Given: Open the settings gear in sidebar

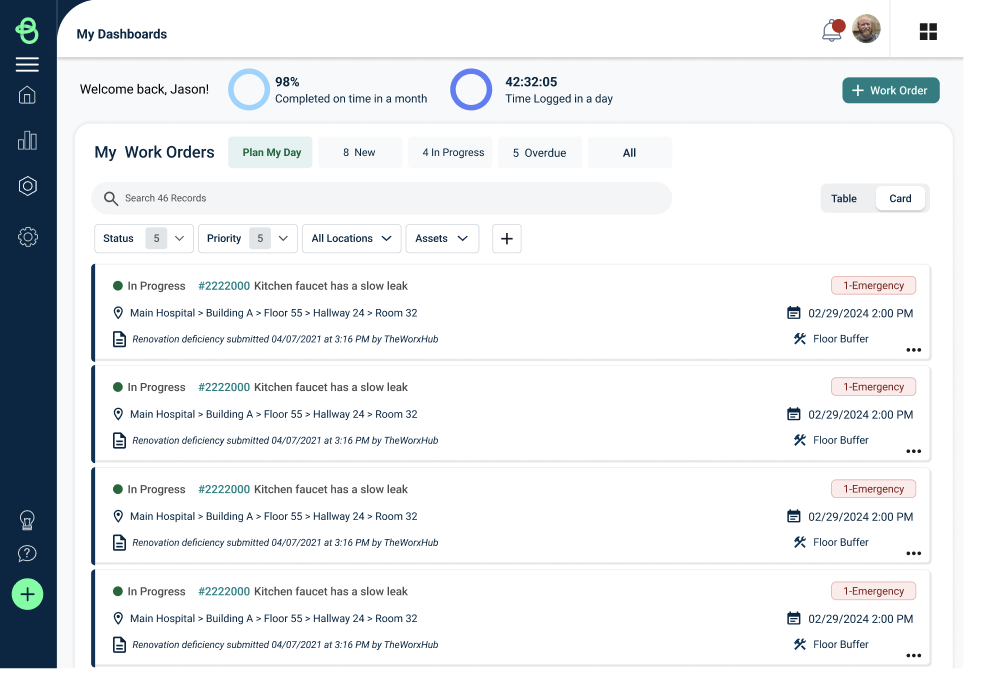Looking at the screenshot, I should (x=27, y=237).
